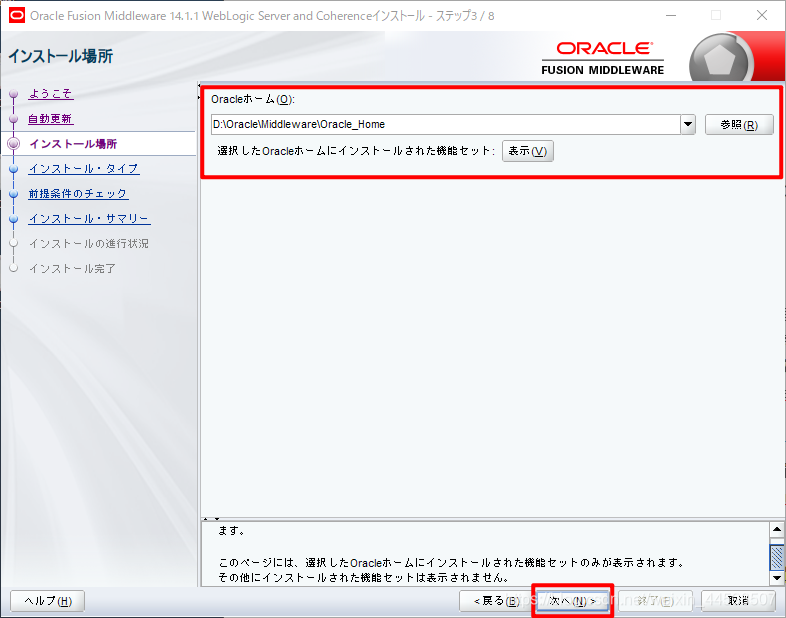Click step bullet icon beside インストール・タイプ

click(14, 169)
